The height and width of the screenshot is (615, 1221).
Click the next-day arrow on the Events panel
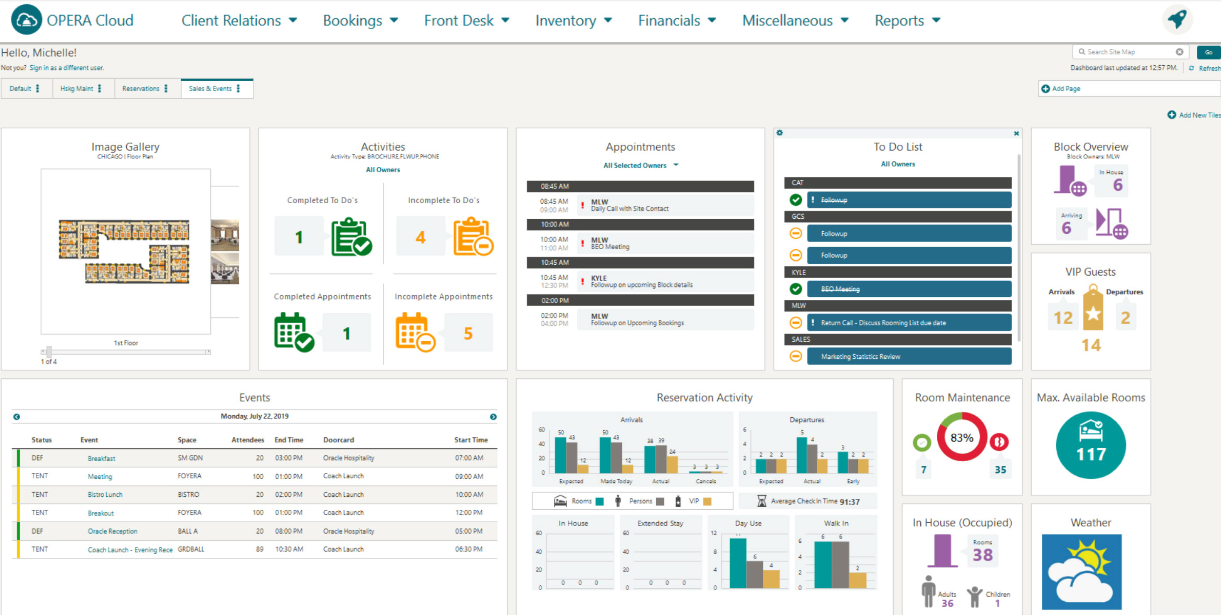(492, 415)
